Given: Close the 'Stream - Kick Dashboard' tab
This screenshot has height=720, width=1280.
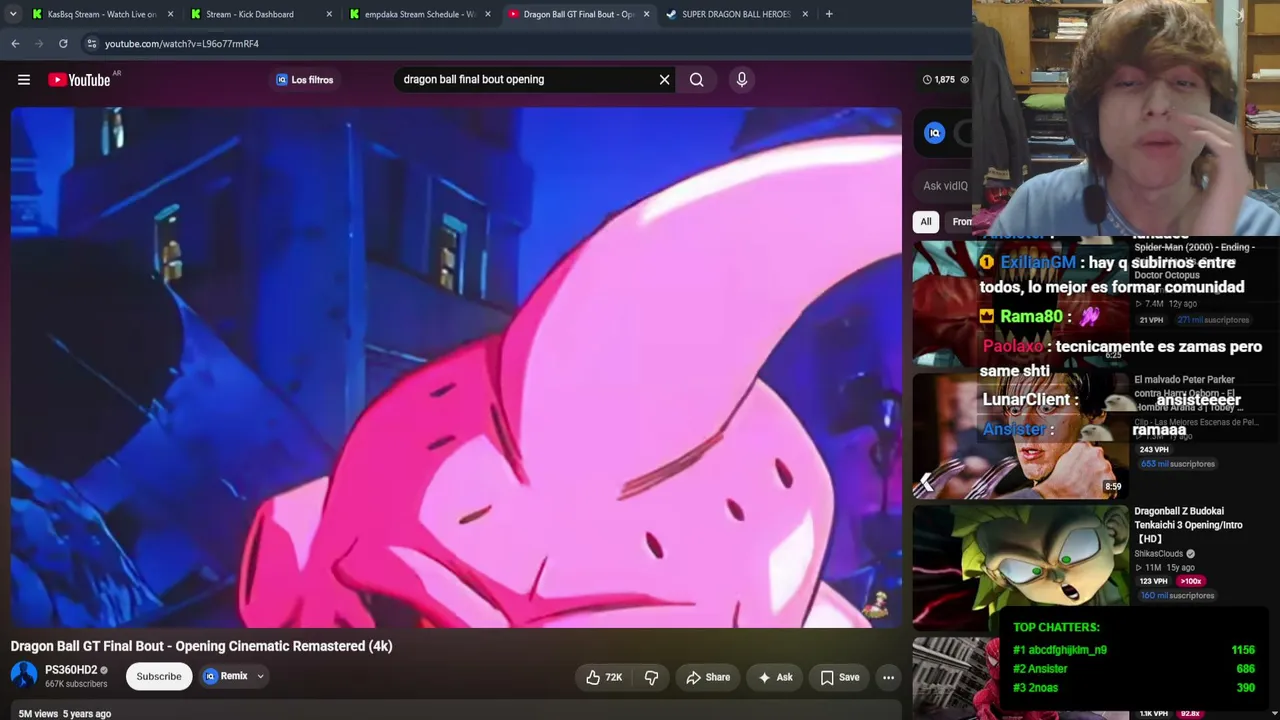Looking at the screenshot, I should [329, 14].
